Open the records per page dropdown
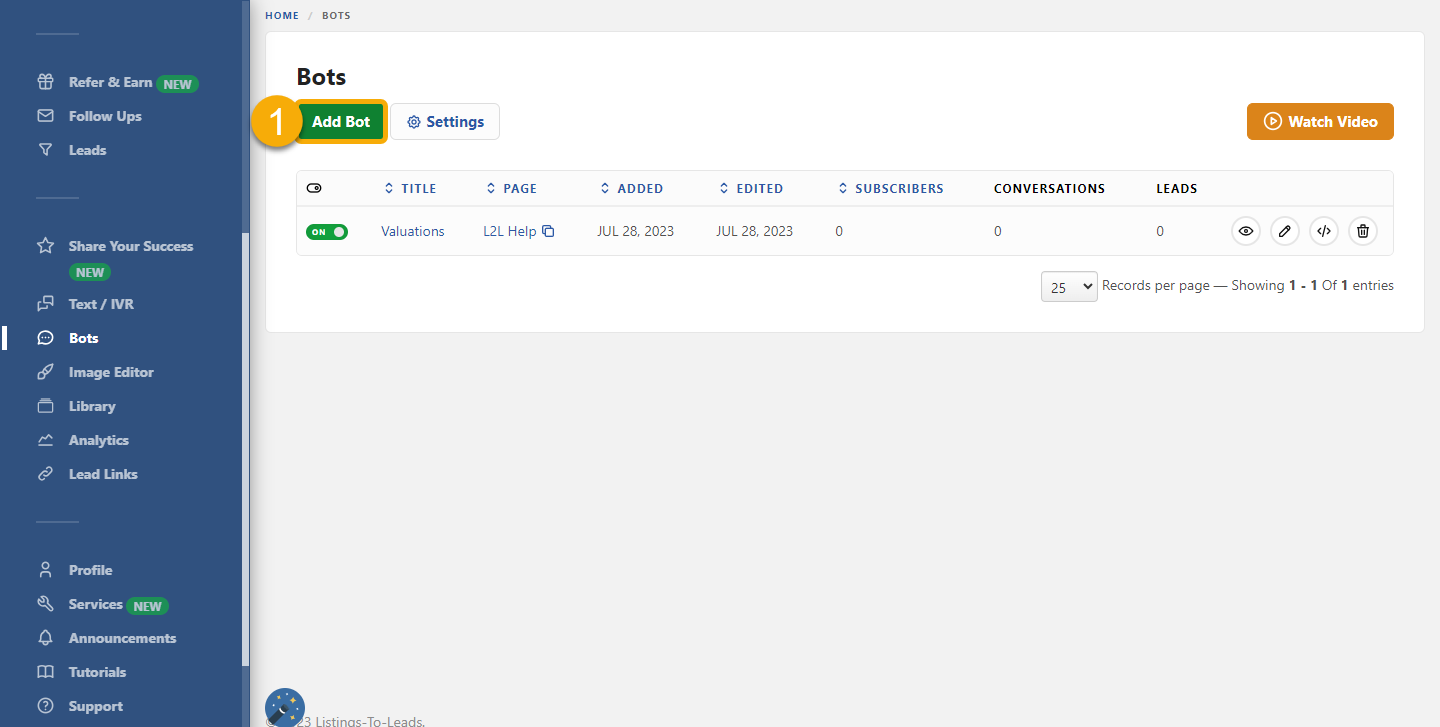 [1068, 287]
